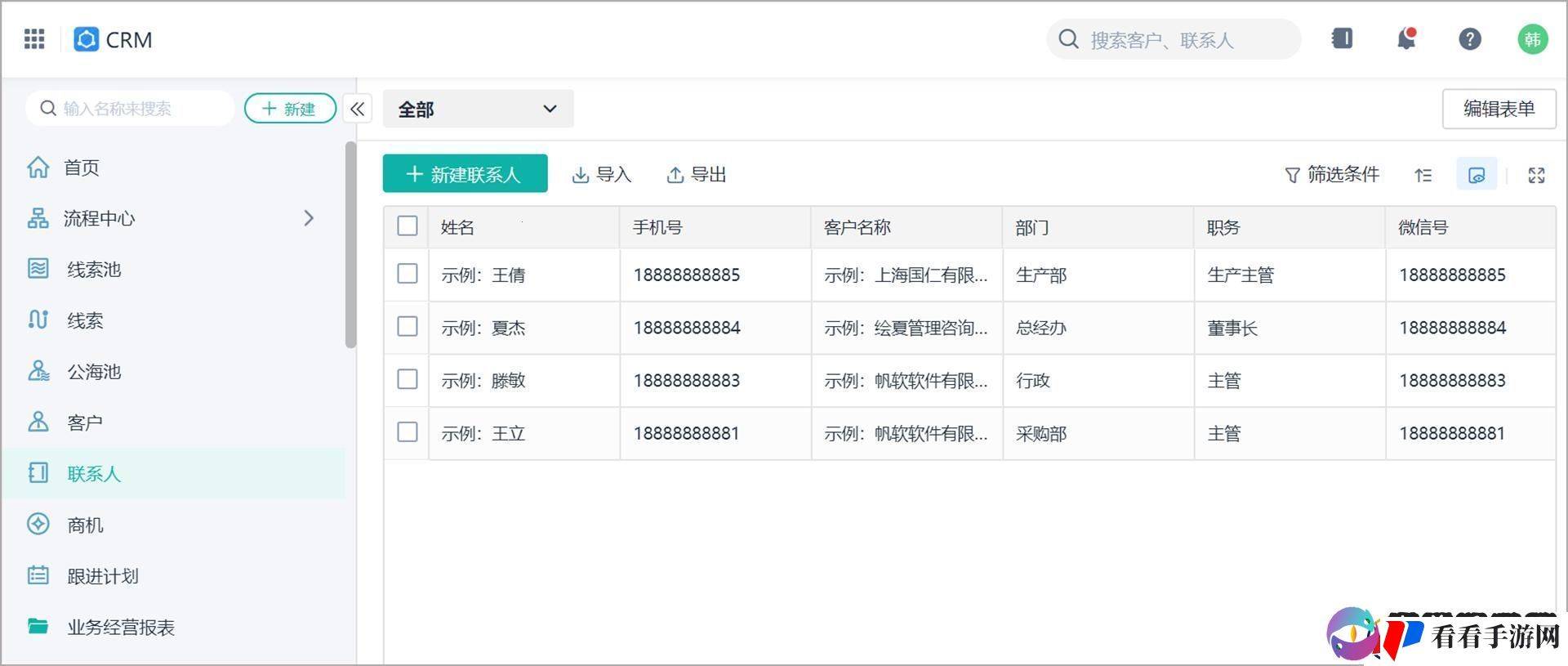Image resolution: width=1568 pixels, height=666 pixels.
Task: Check the row for 示例：滕敏
Action: click(x=407, y=379)
